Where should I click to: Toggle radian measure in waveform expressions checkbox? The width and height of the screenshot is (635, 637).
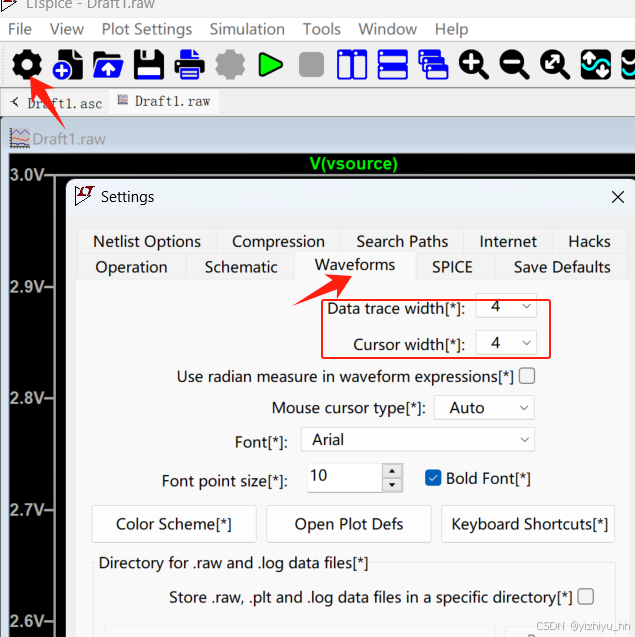click(x=527, y=376)
